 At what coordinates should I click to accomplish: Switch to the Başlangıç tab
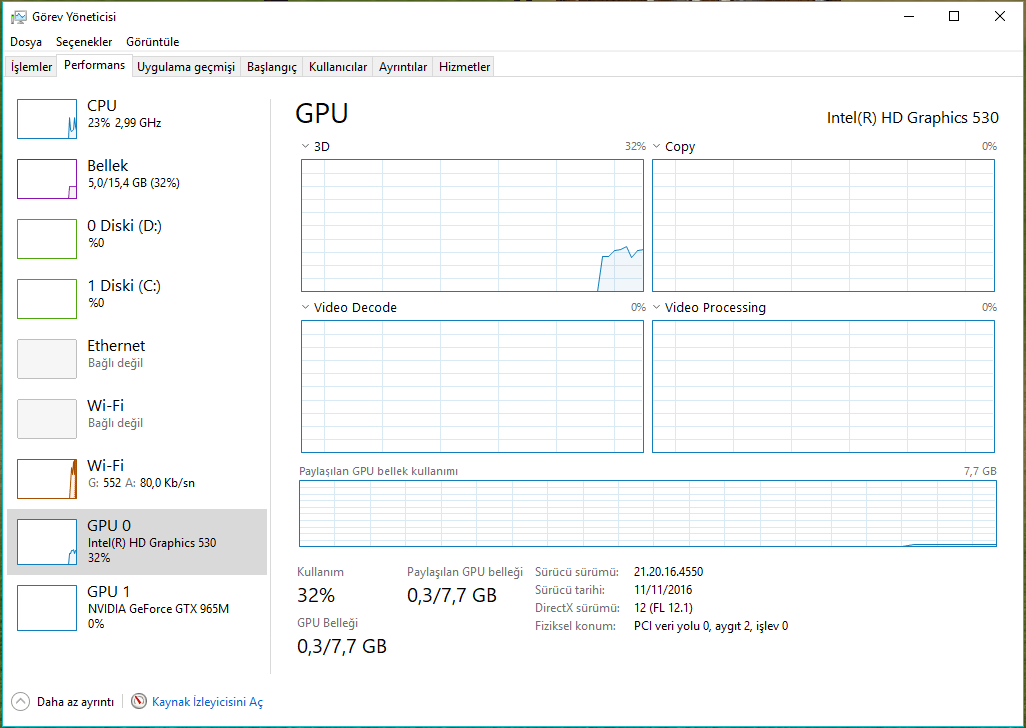272,67
